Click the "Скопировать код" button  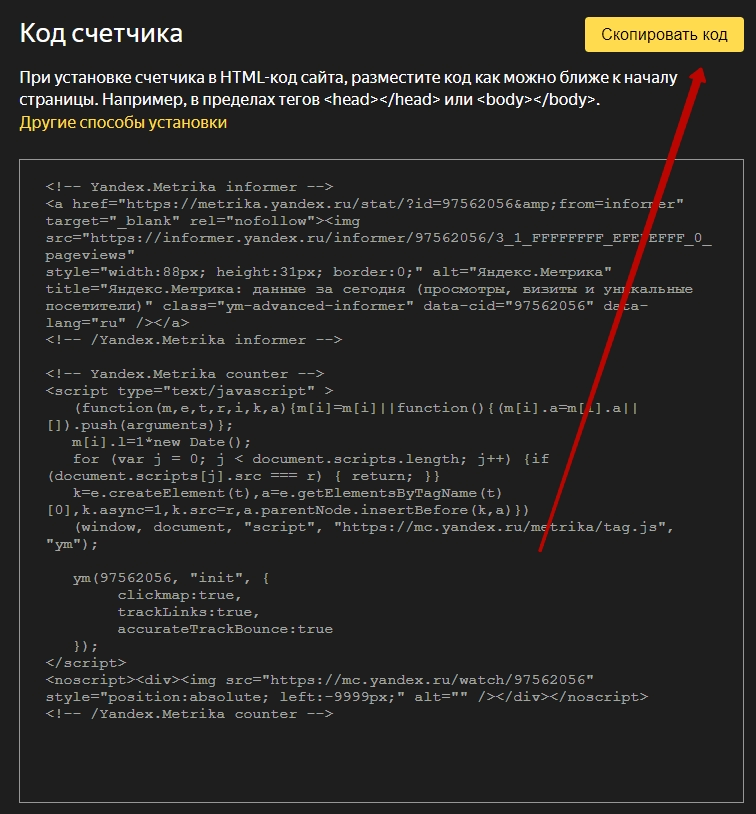664,35
